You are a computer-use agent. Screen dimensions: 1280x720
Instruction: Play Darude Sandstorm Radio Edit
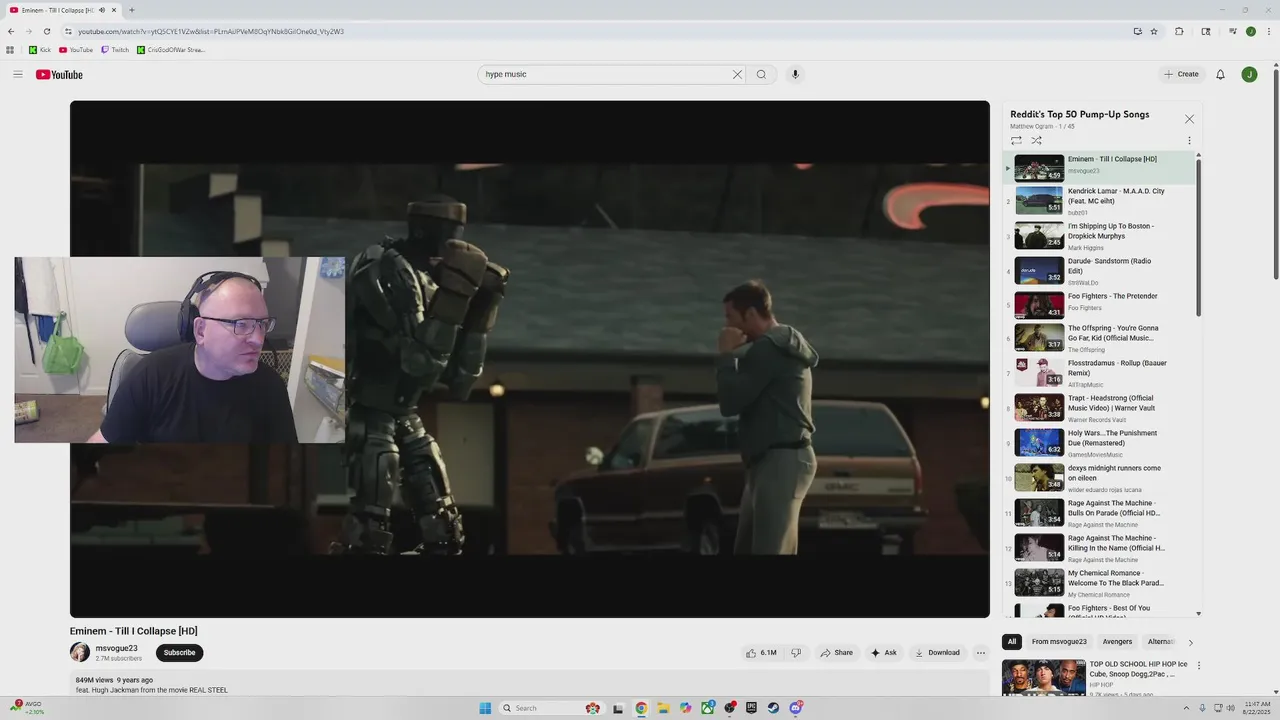pos(1099,271)
